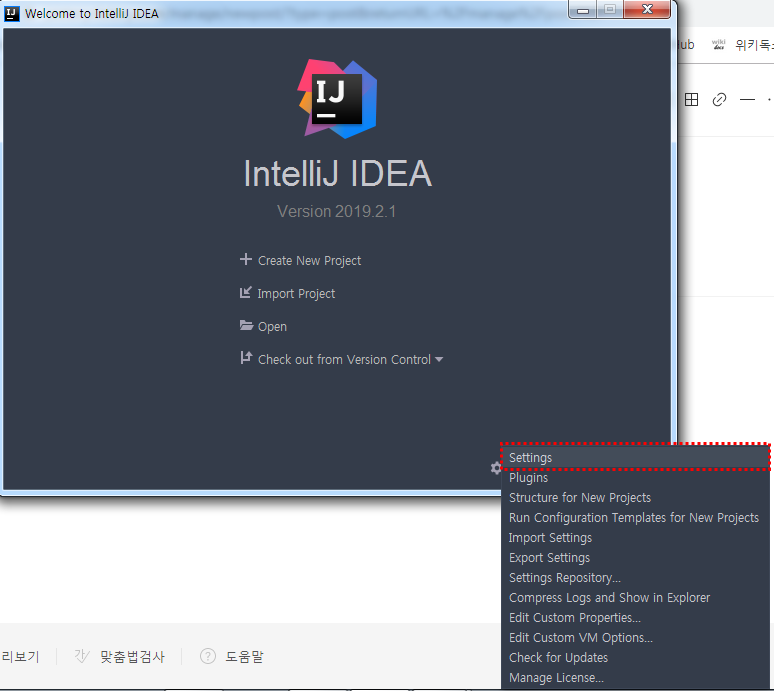774x691 pixels.
Task: Click the IntelliJ IDEA heading text
Action: (x=338, y=174)
